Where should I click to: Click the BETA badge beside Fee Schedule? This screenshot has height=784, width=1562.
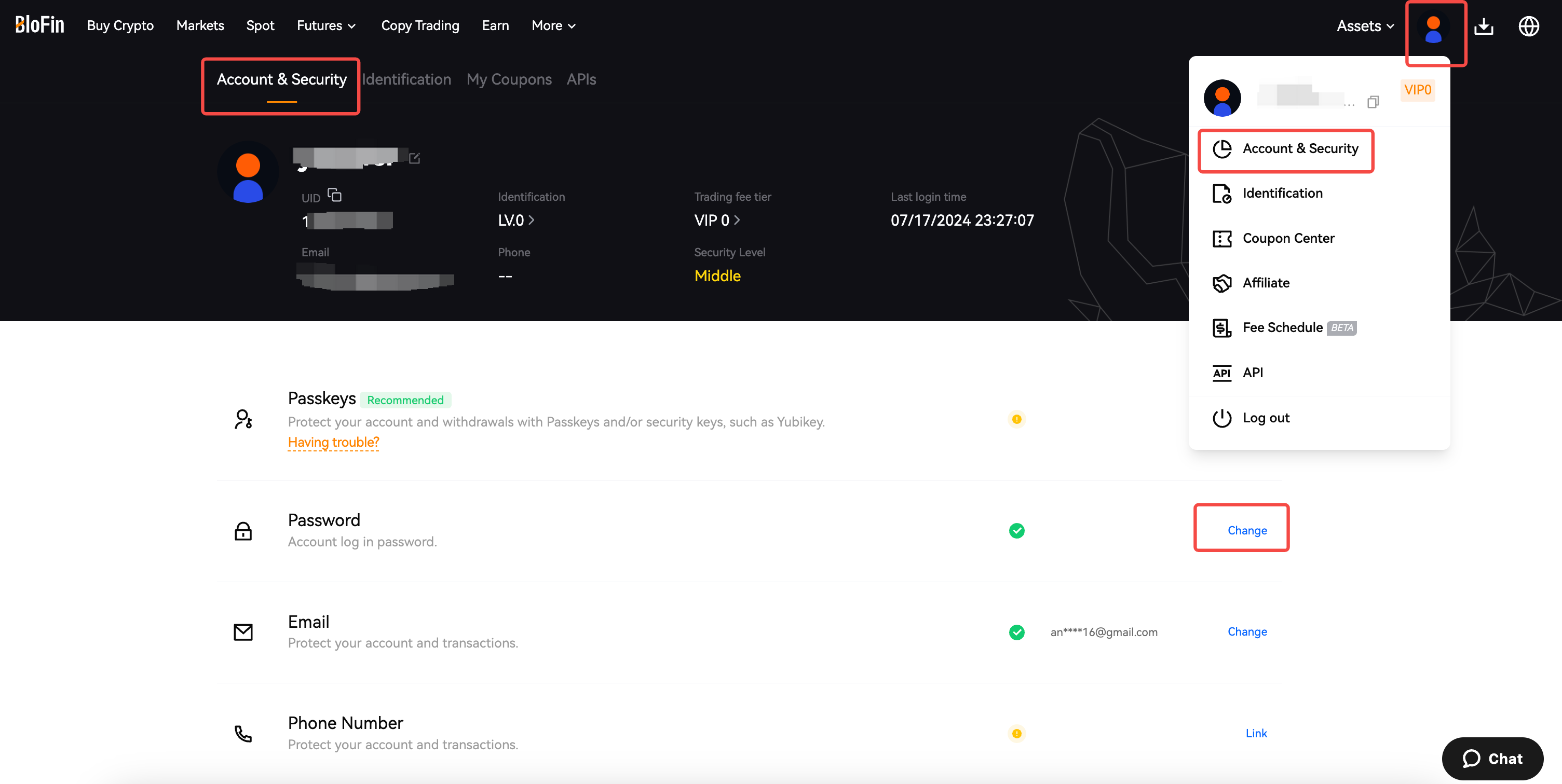click(1341, 328)
